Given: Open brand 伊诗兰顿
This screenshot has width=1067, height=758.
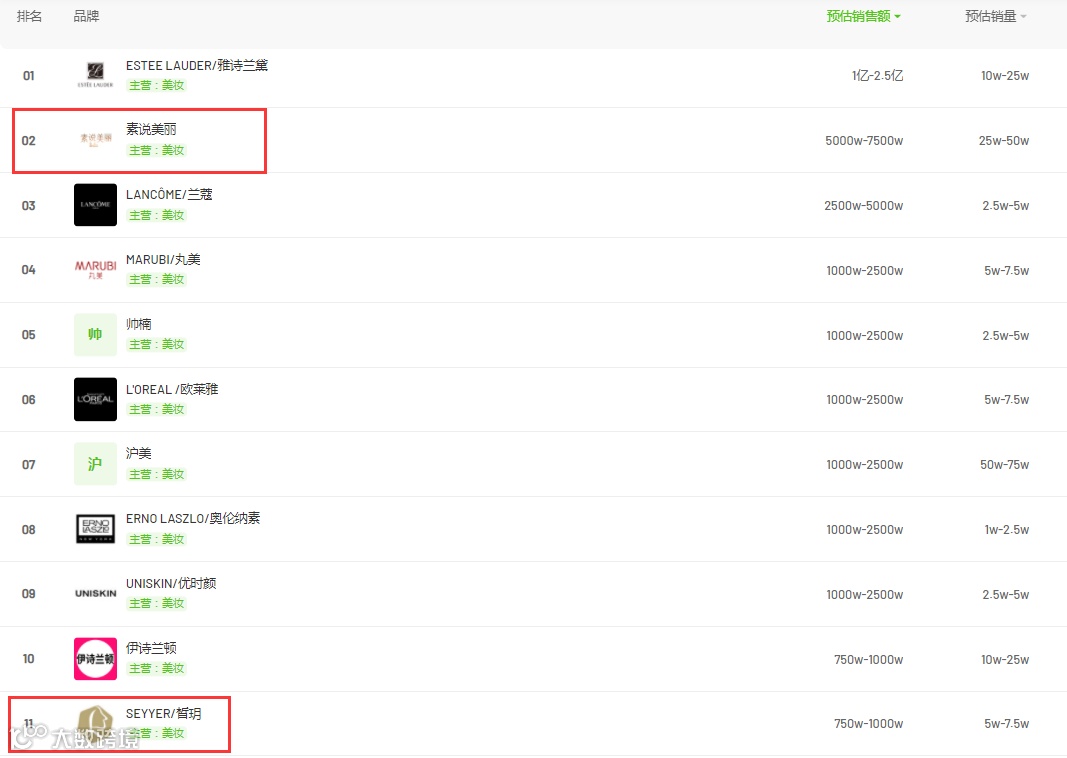Looking at the screenshot, I should 151,648.
